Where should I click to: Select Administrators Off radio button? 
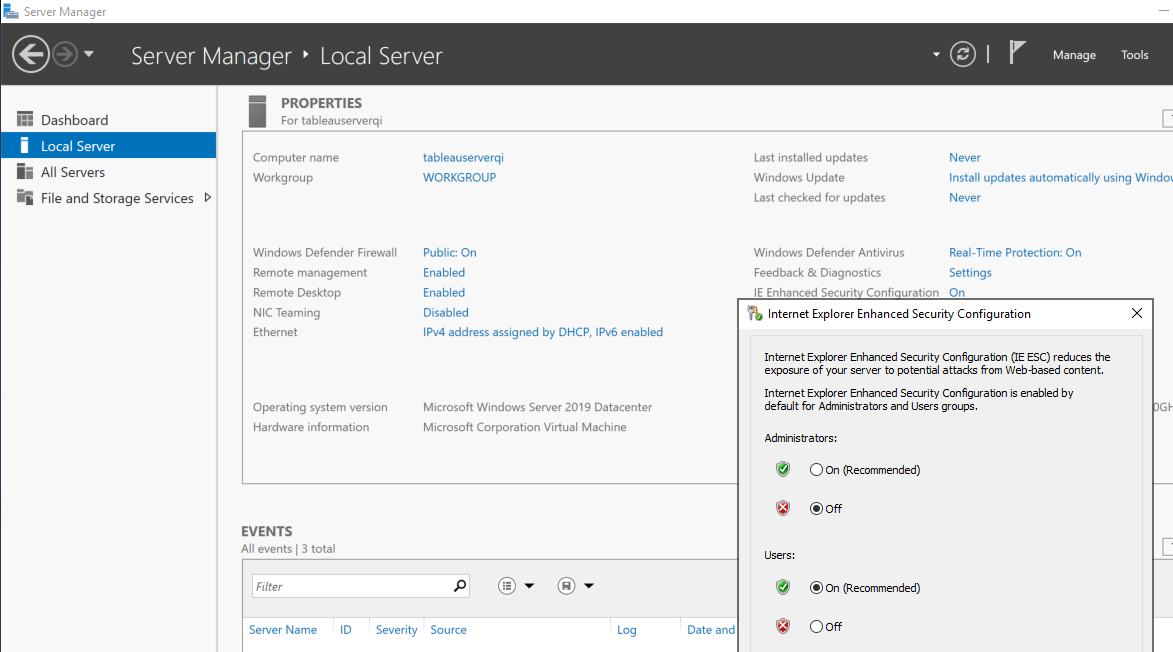coord(816,508)
